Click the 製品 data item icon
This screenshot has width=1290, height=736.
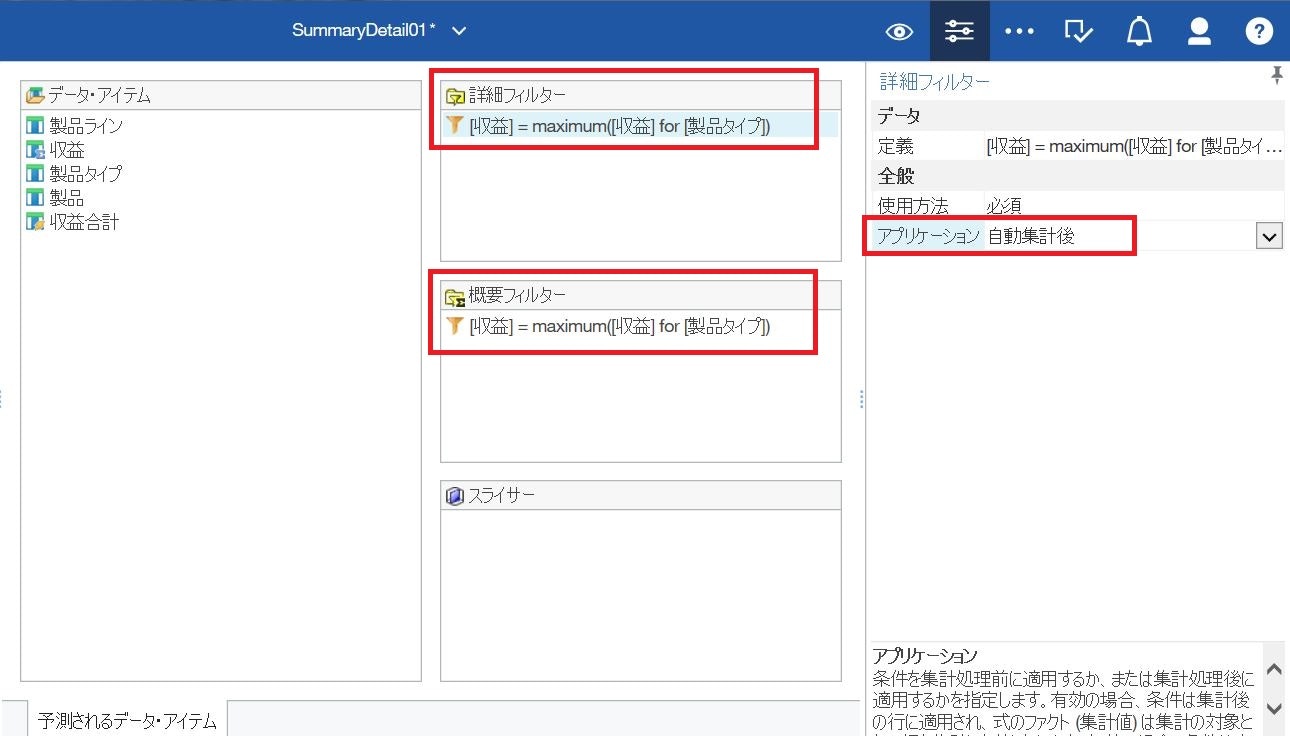(x=35, y=198)
